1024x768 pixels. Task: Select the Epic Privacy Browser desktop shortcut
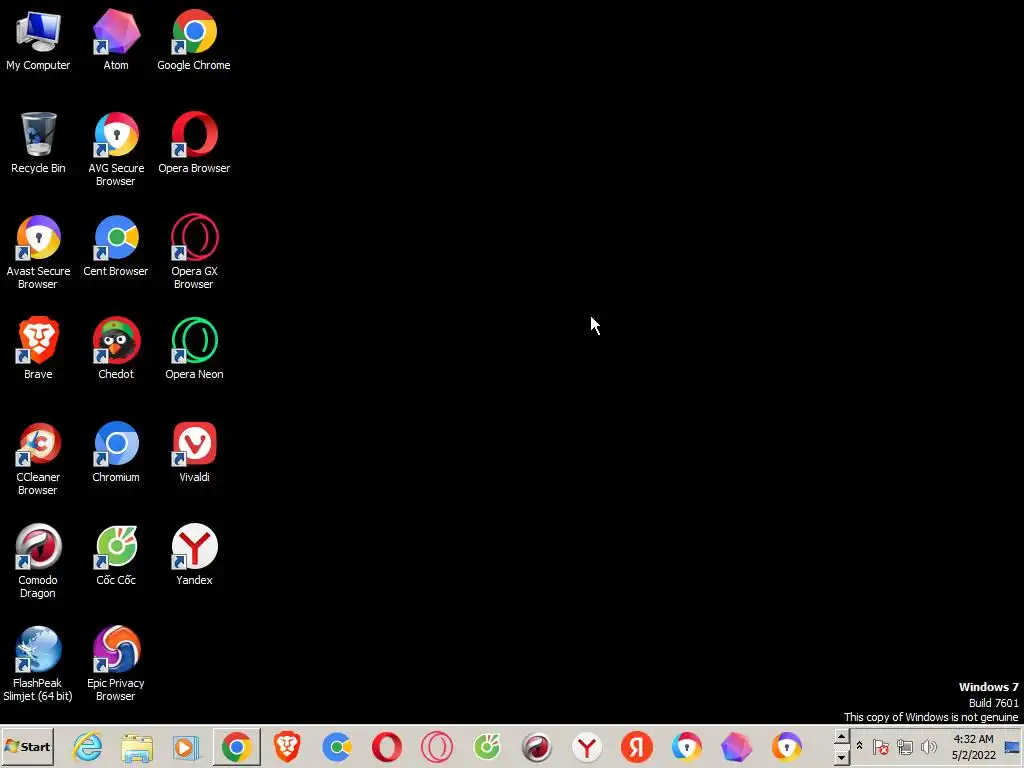[116, 664]
